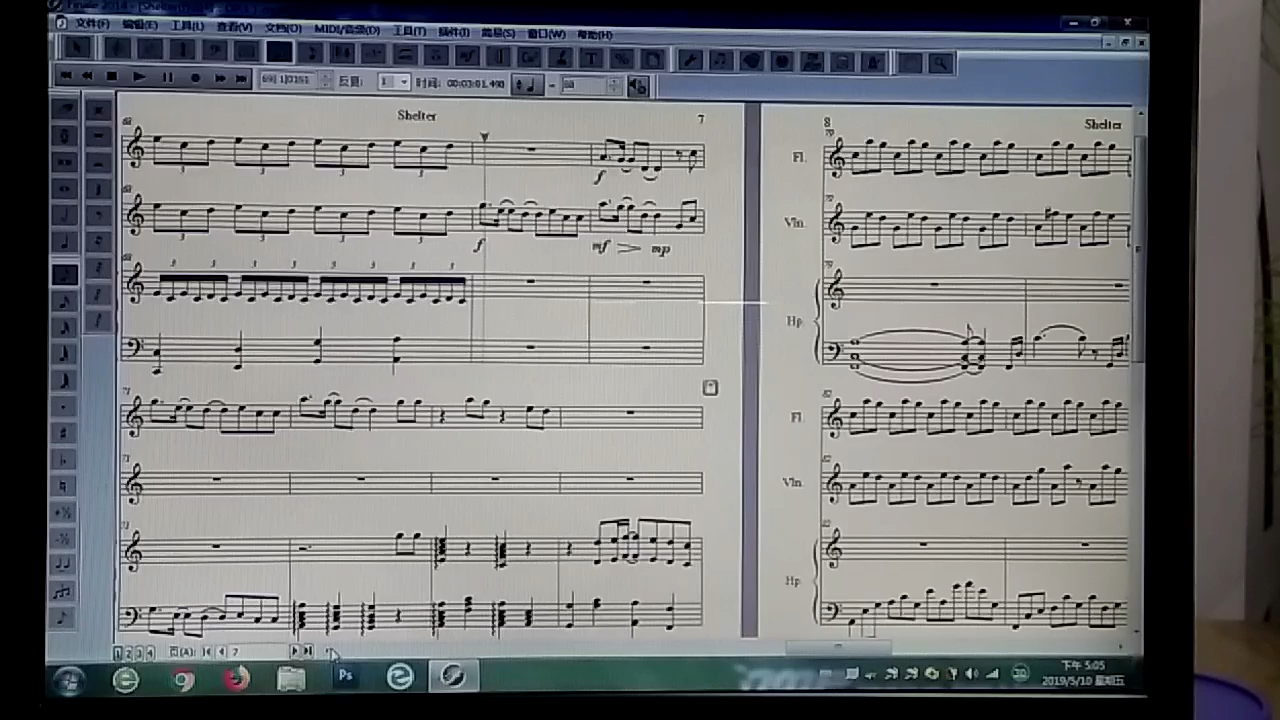Click the tempo value field

pyautogui.click(x=582, y=86)
